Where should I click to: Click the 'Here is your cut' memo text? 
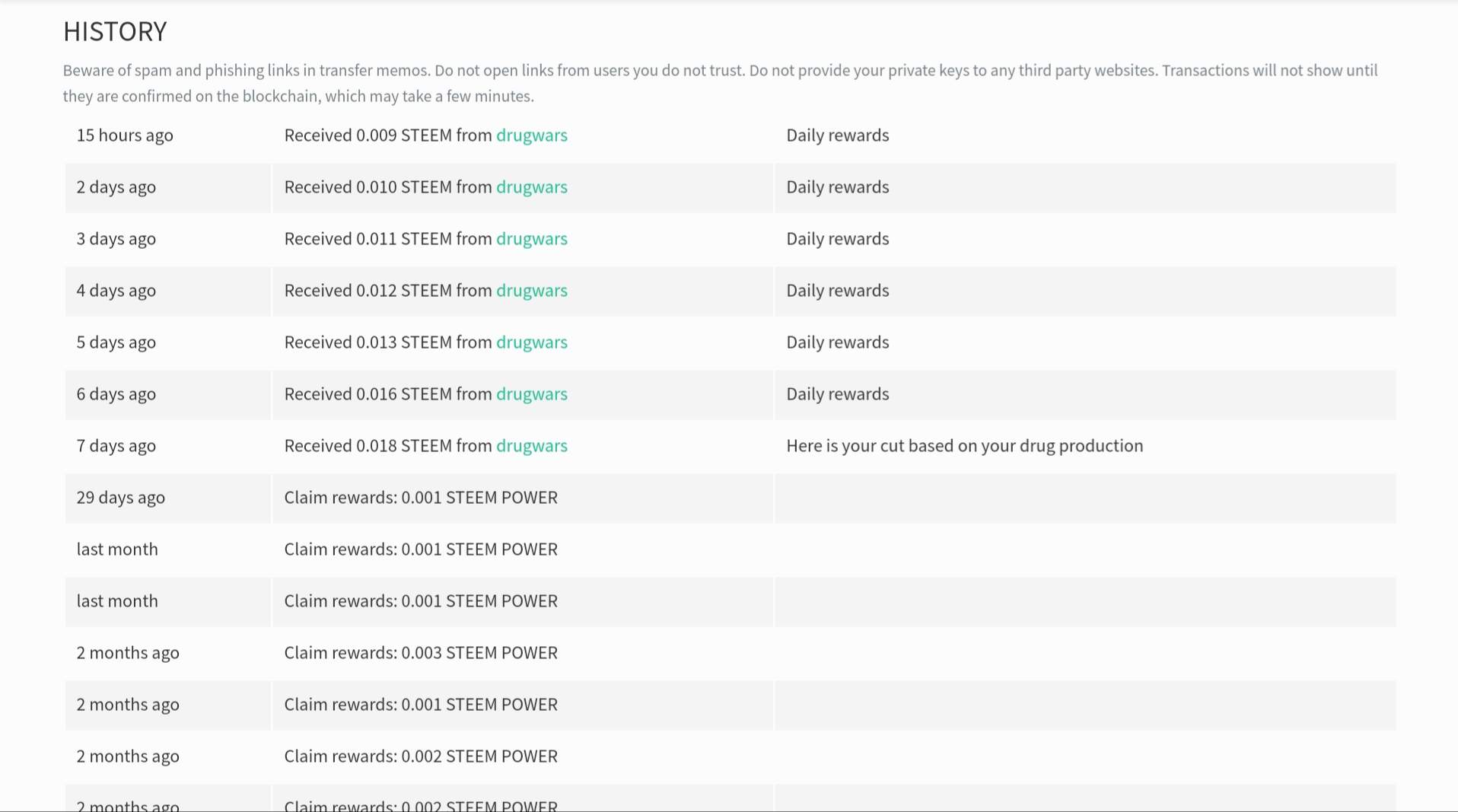[964, 446]
